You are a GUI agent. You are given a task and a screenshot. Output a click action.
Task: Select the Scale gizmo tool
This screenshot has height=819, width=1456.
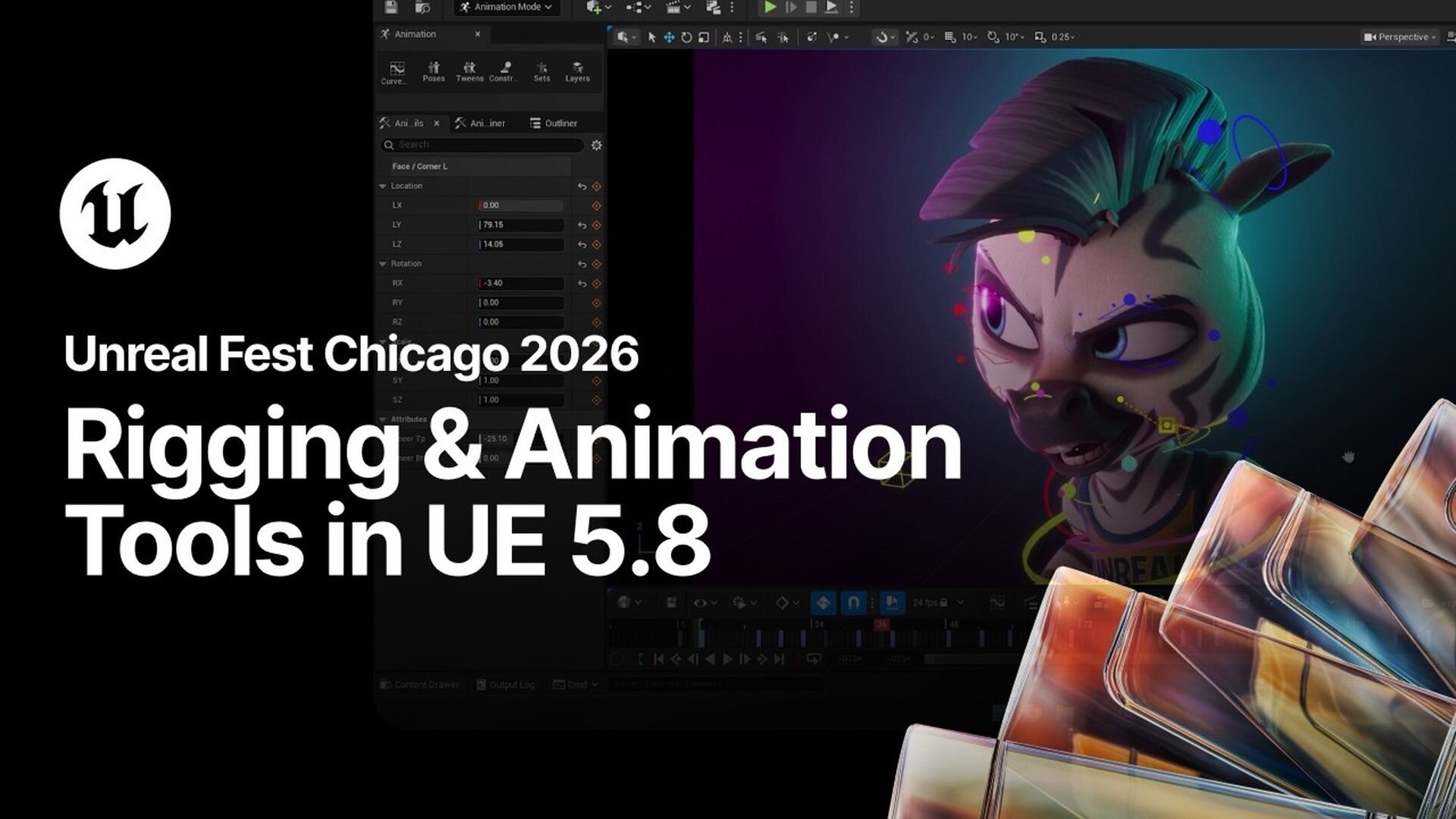tap(704, 37)
